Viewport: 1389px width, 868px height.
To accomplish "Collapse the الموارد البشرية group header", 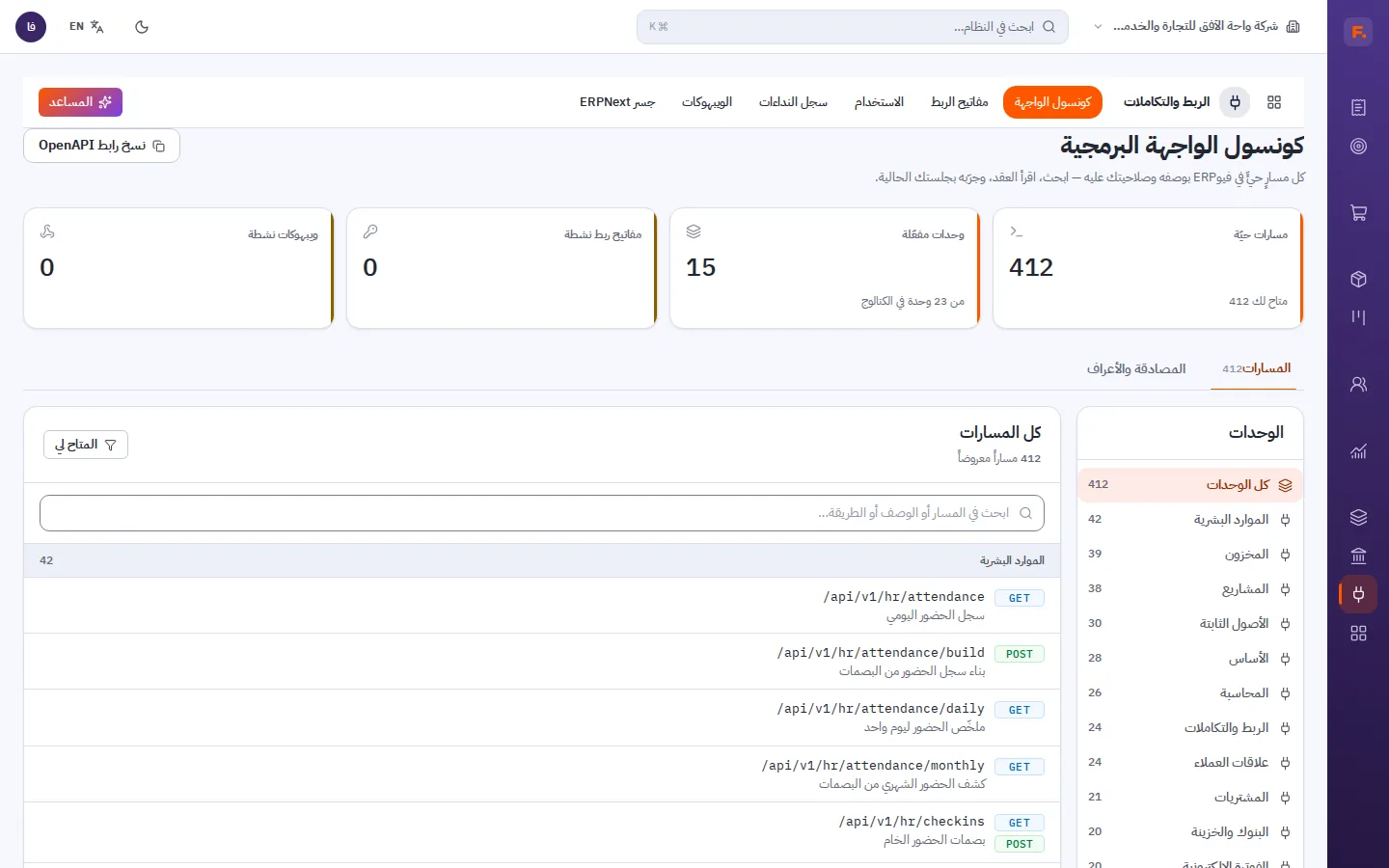I will click(542, 560).
